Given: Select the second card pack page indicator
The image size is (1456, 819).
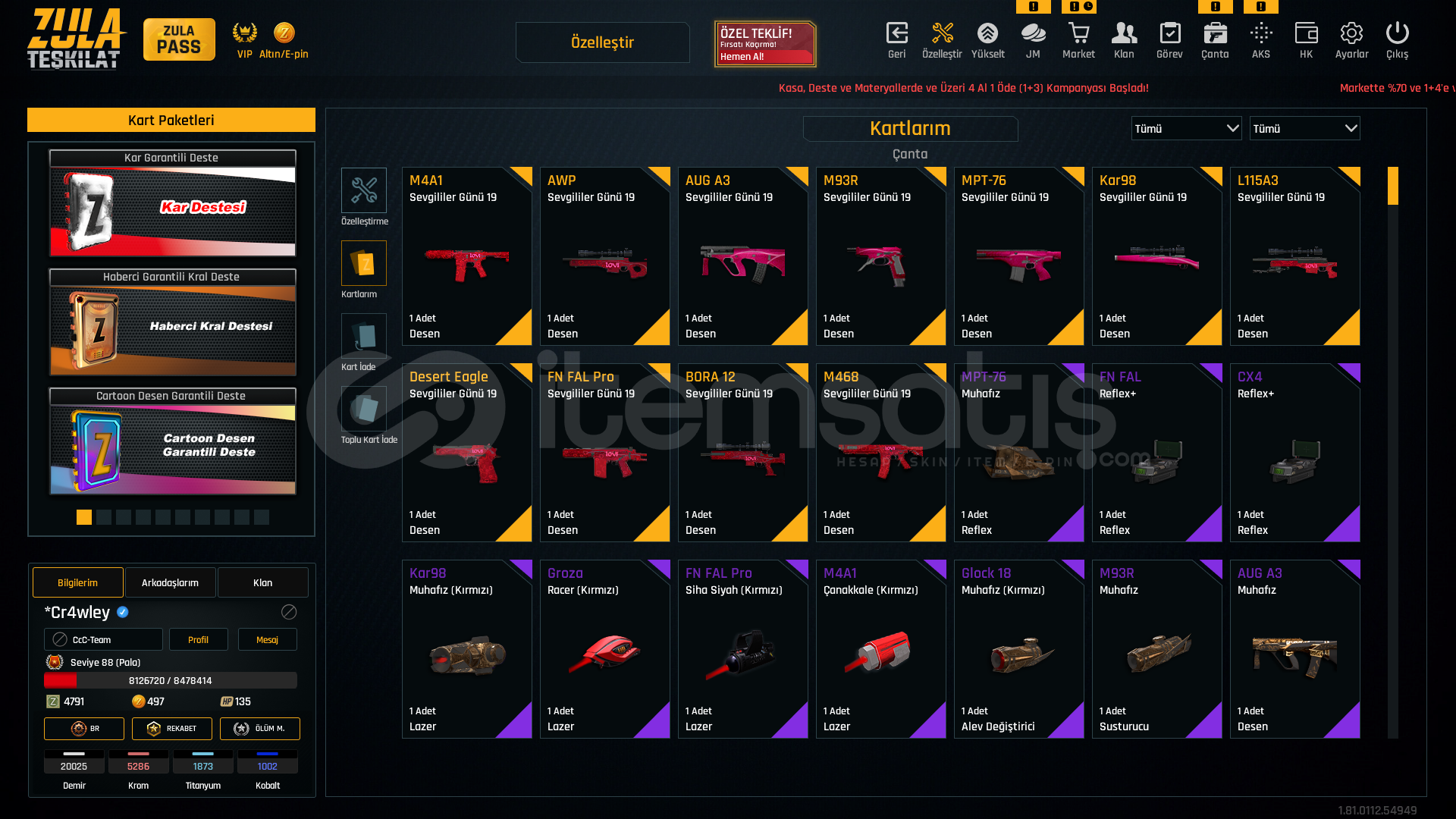Looking at the screenshot, I should pos(104,517).
